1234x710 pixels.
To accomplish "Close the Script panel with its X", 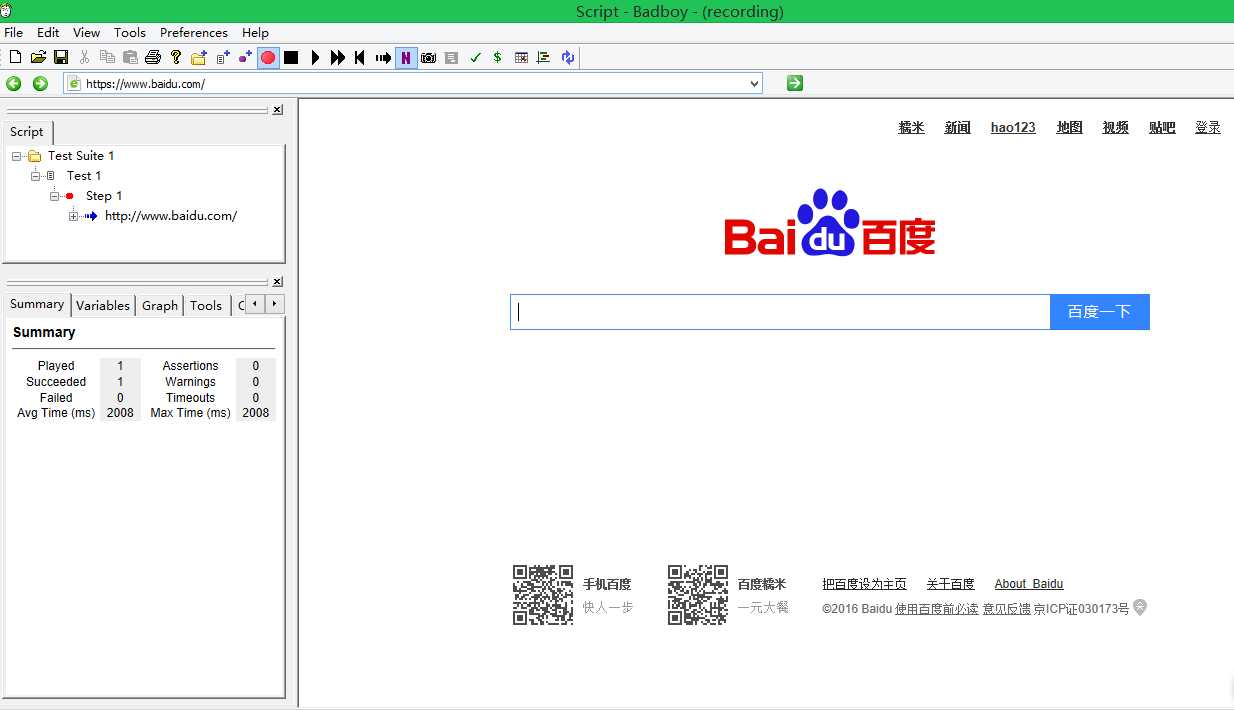I will [x=277, y=110].
